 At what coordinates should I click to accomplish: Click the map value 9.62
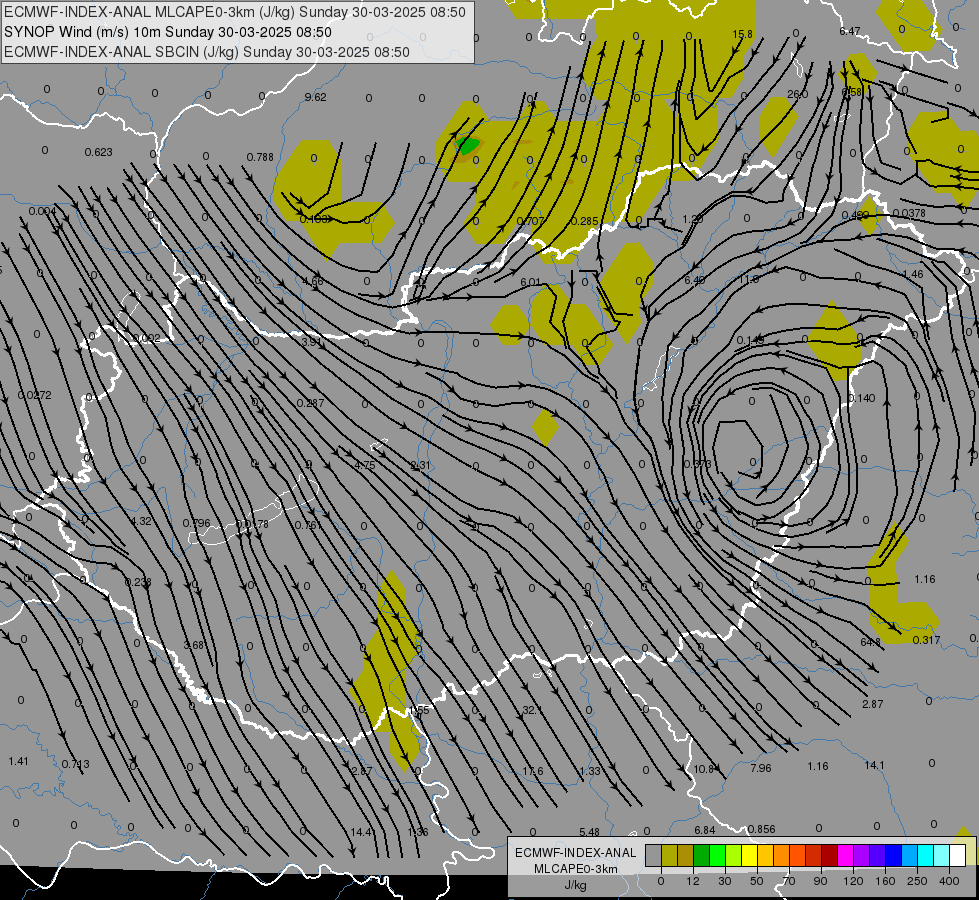coord(315,97)
